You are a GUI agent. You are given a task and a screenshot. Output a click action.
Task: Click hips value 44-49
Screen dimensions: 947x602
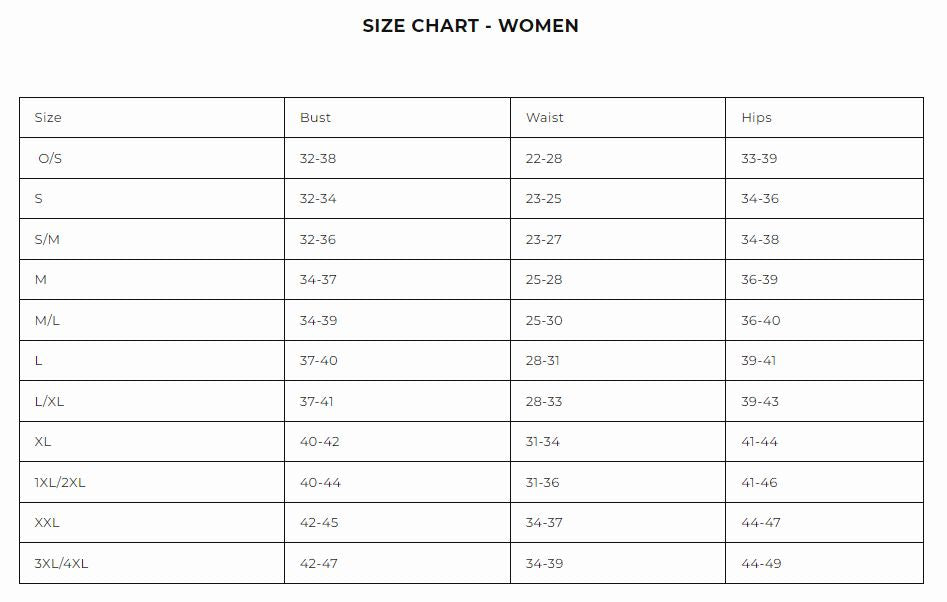tap(760, 564)
